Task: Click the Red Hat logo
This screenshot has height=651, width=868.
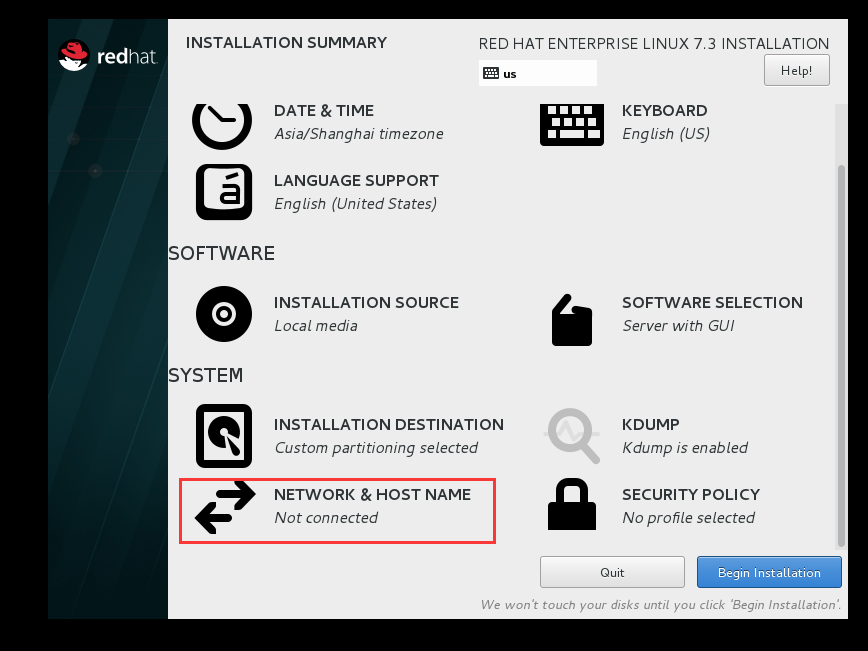Action: [108, 55]
